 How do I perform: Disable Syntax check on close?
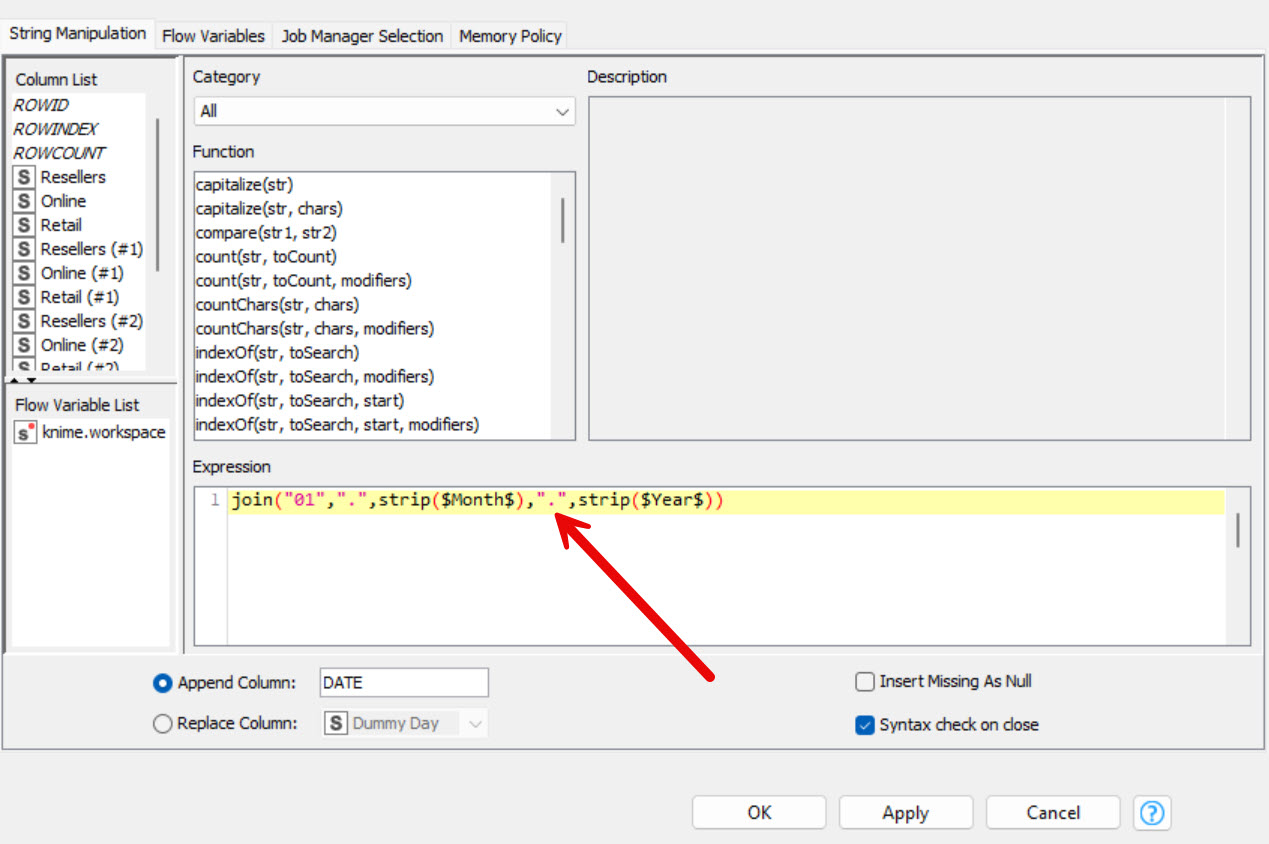click(865, 725)
